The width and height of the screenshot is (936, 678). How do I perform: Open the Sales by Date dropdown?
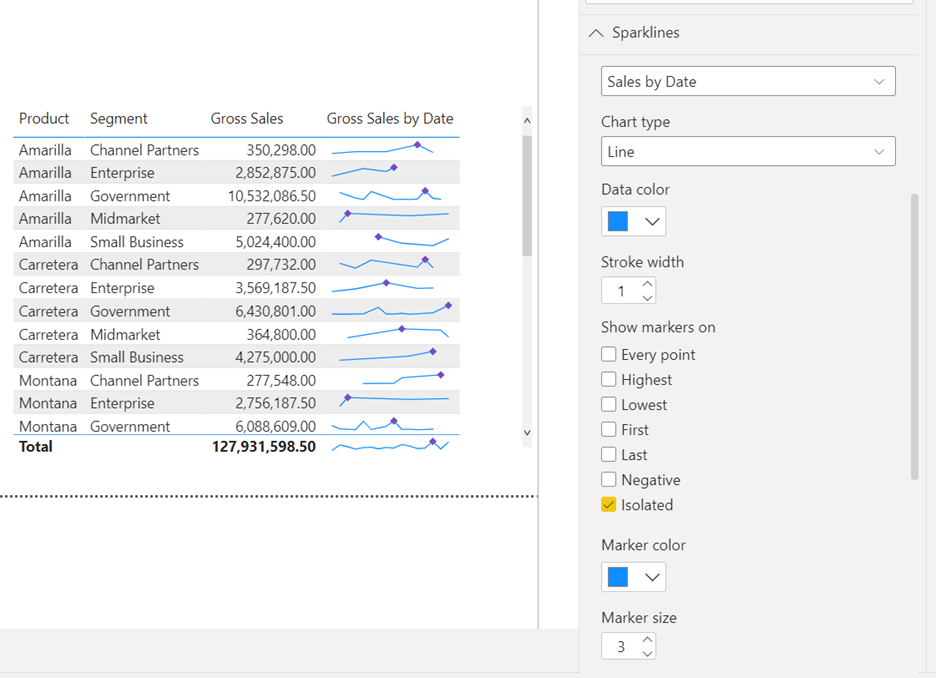coord(748,82)
